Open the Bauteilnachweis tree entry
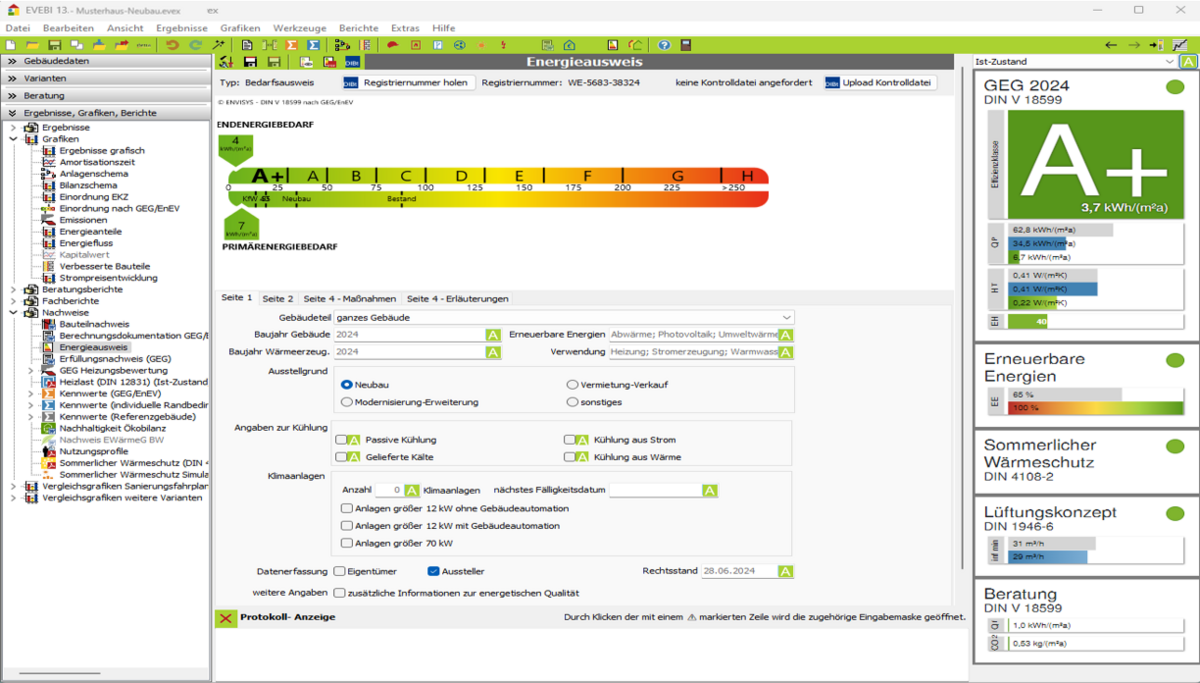 (x=94, y=324)
